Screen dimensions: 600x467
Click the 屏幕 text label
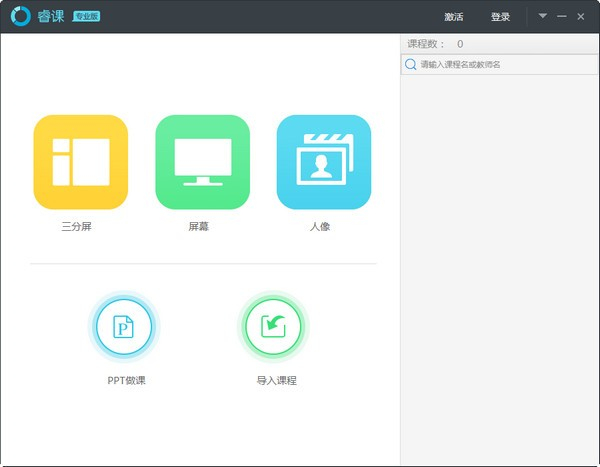pos(198,227)
